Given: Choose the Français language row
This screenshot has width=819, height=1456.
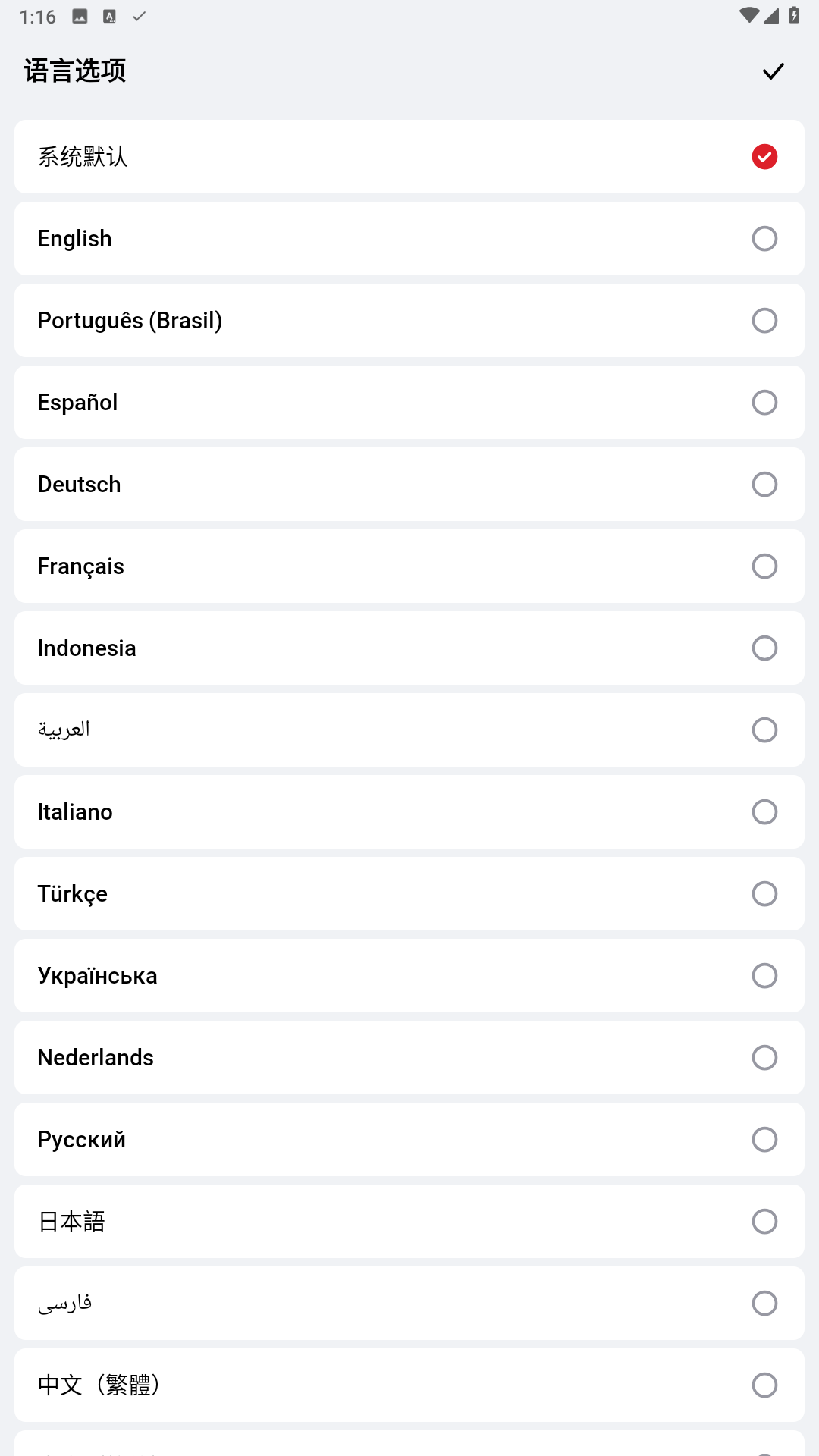Looking at the screenshot, I should click(x=409, y=566).
